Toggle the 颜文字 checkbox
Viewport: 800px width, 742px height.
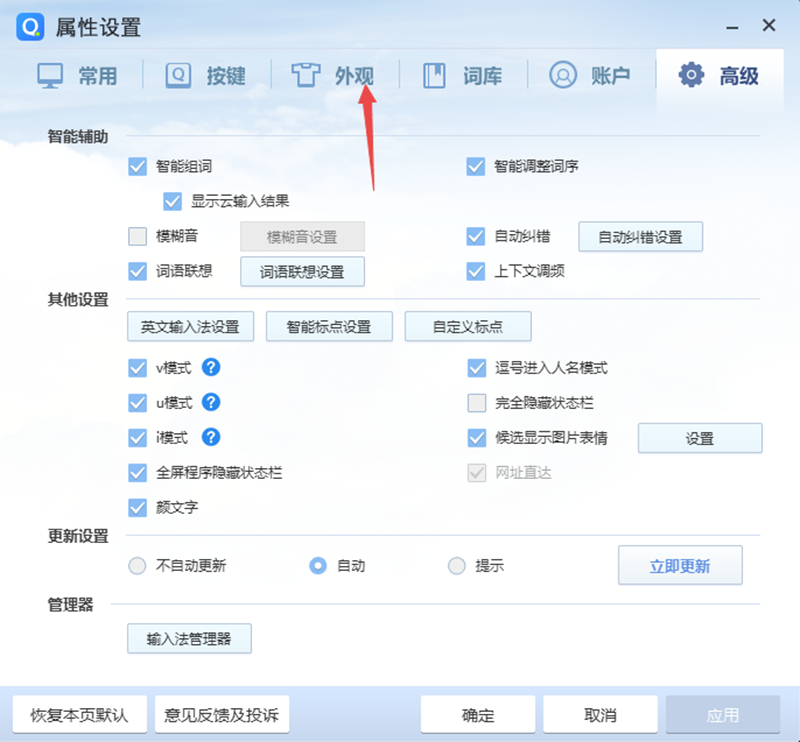click(x=137, y=508)
